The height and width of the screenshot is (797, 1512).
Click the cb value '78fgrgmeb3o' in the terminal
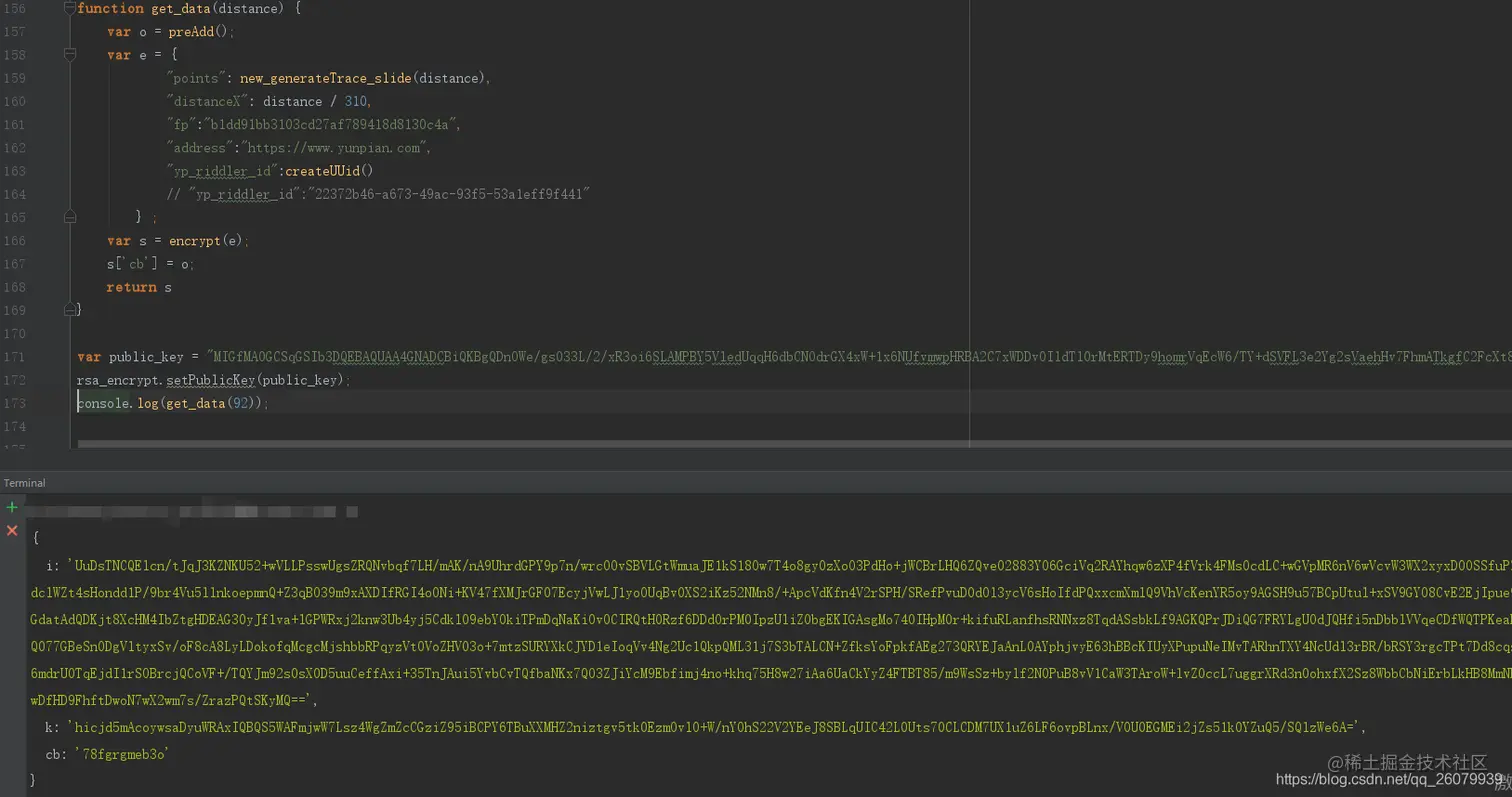(120, 754)
